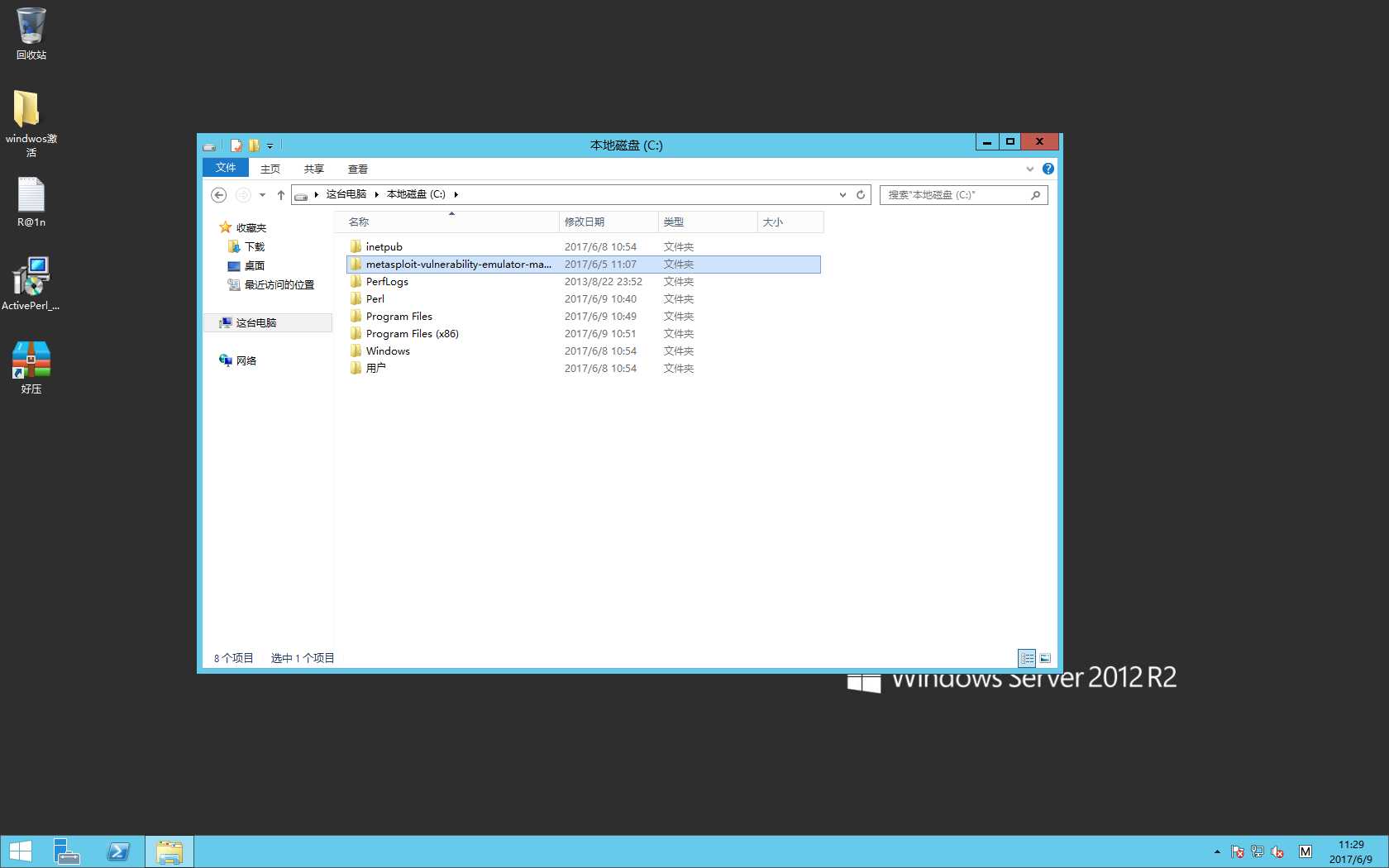
Task: Select the Program Files folder
Action: [x=399, y=316]
